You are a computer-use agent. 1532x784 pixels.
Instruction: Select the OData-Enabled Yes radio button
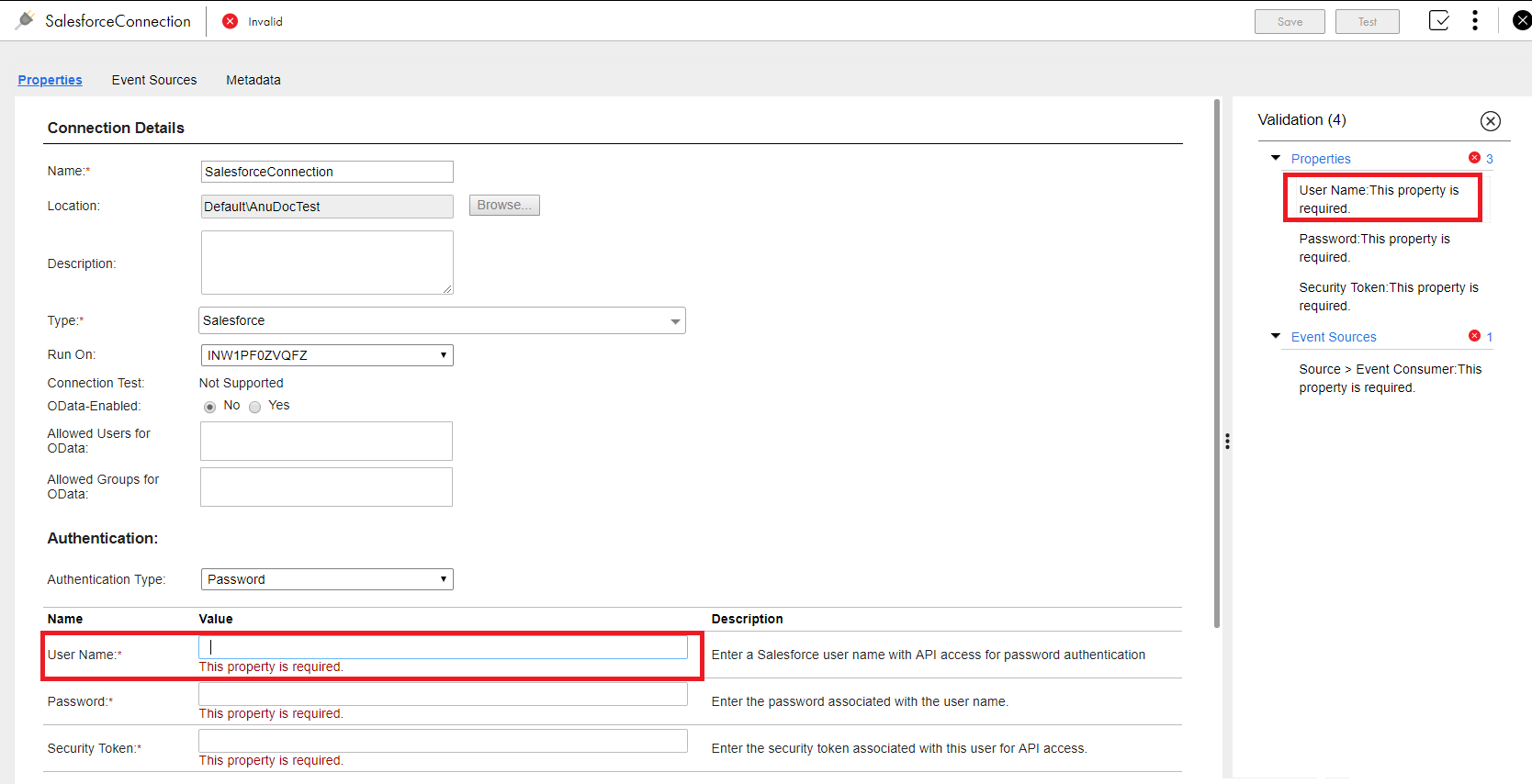tap(255, 407)
